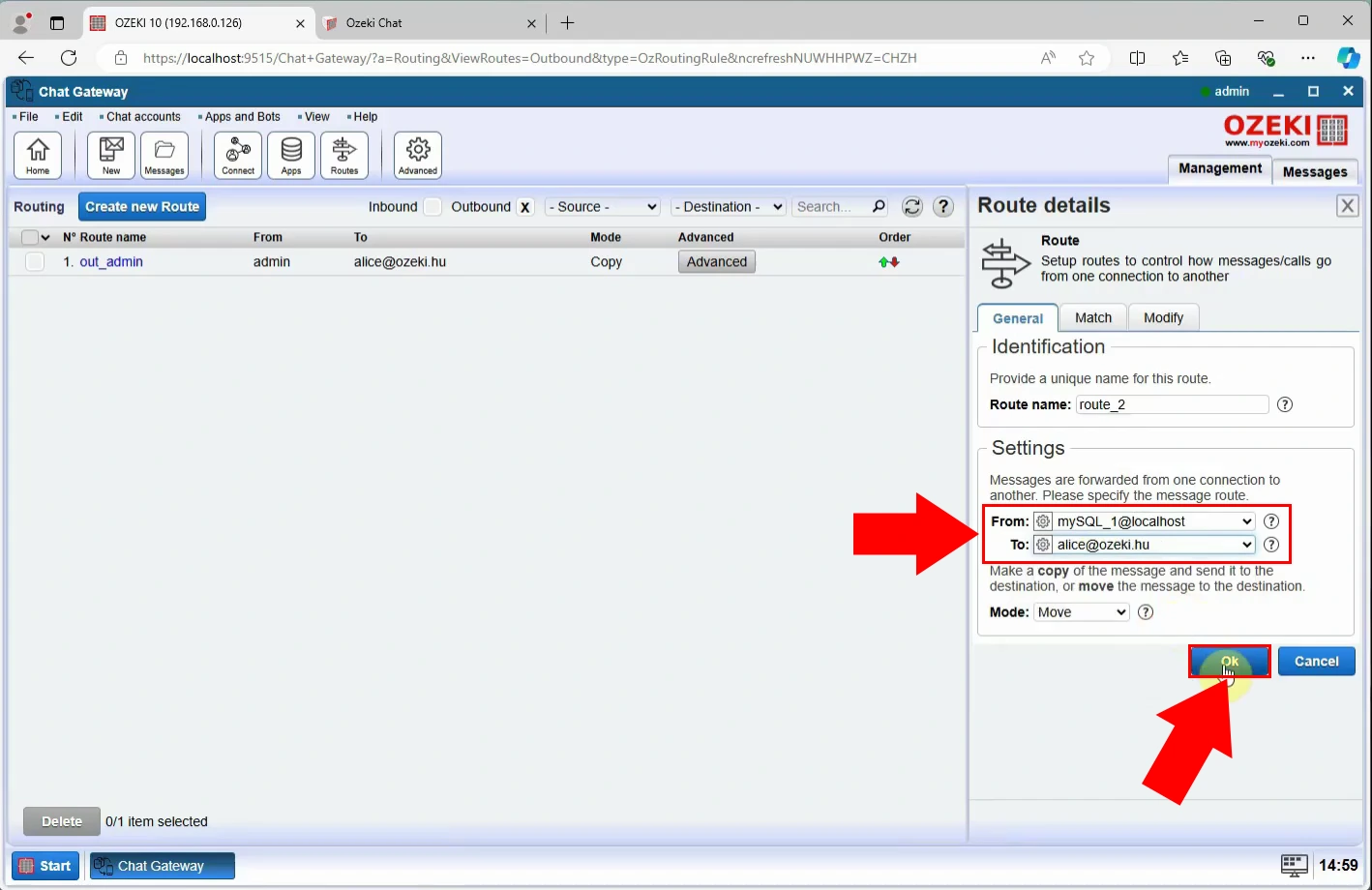Open the Connect toolbar icon
1372x890 pixels.
point(238,155)
